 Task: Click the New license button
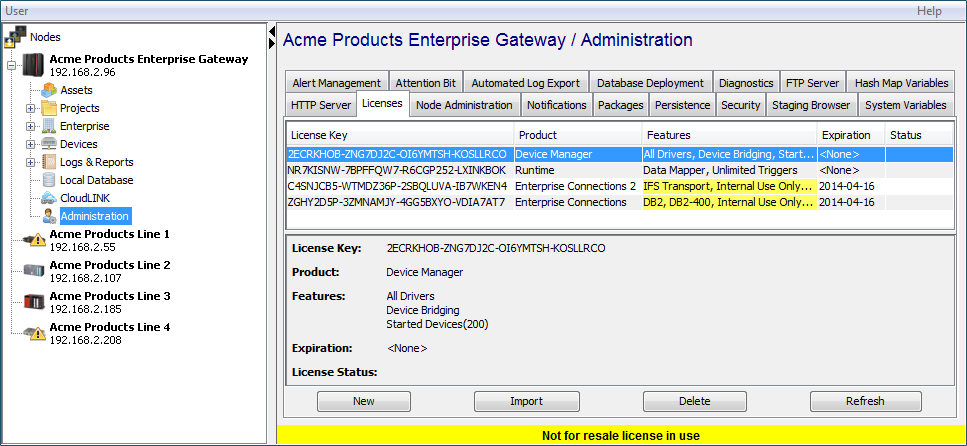364,401
